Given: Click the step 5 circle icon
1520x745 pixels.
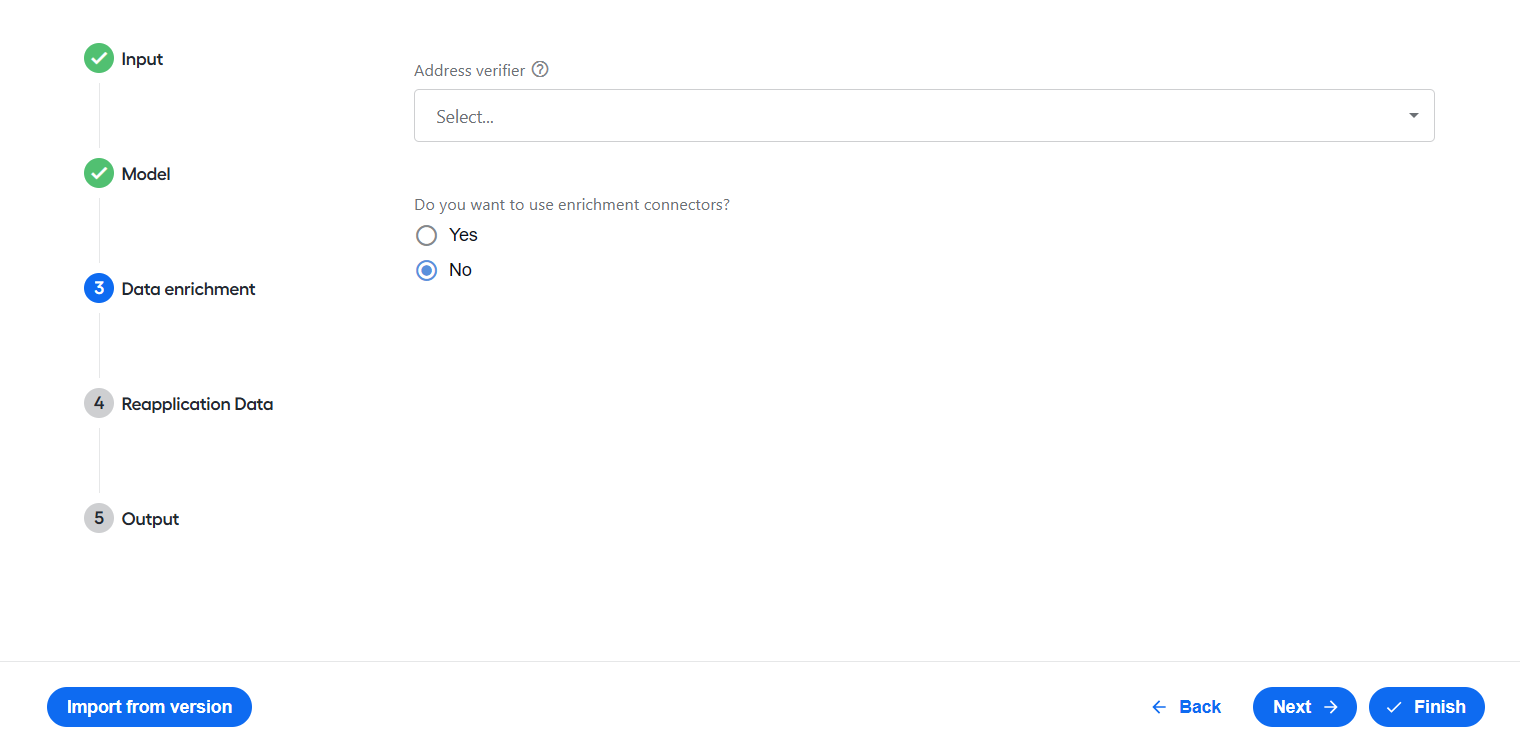Looking at the screenshot, I should [99, 519].
